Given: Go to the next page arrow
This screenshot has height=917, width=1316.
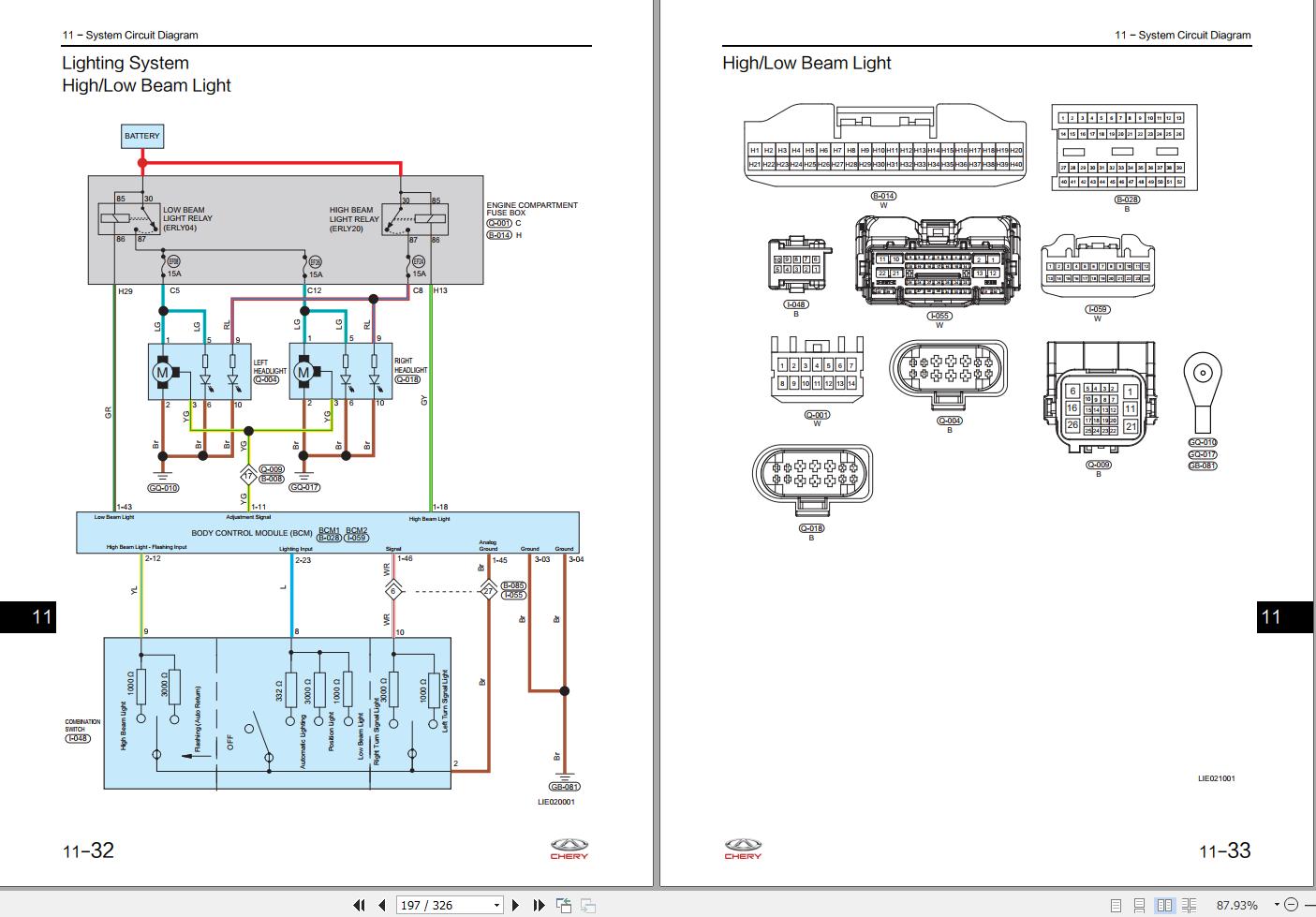Looking at the screenshot, I should coord(514,905).
